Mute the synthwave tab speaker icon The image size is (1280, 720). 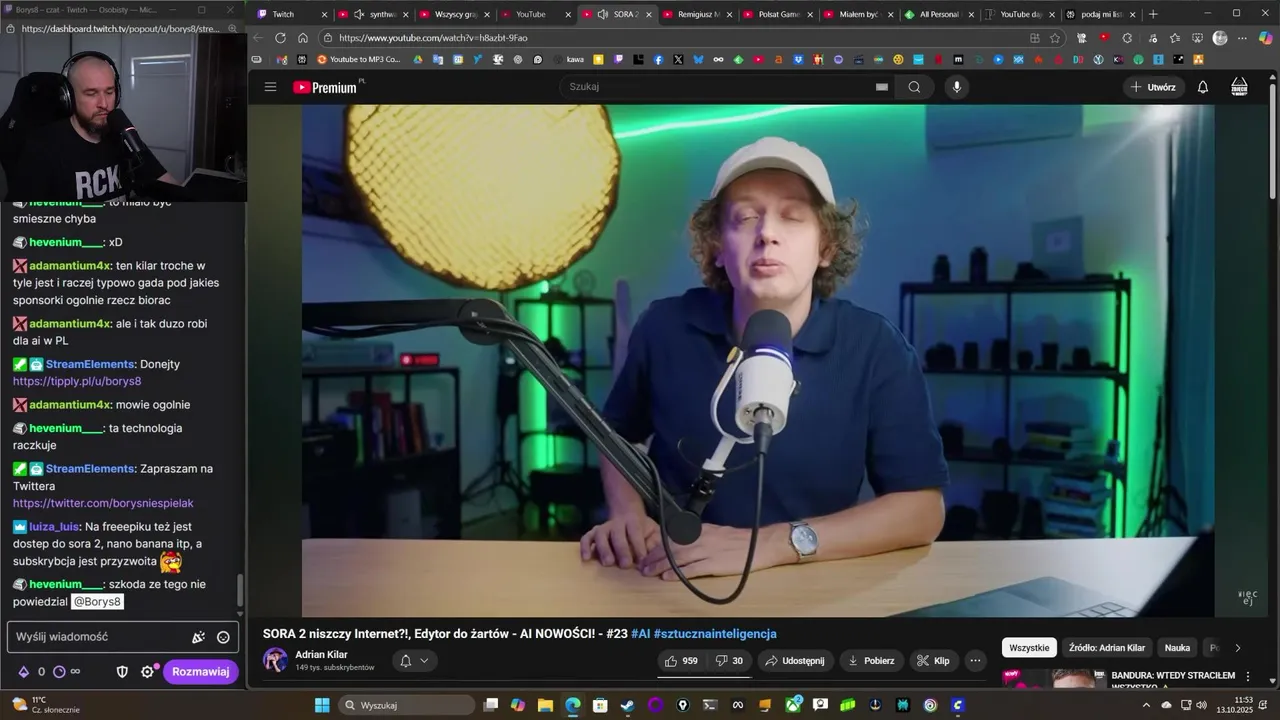click(x=360, y=14)
